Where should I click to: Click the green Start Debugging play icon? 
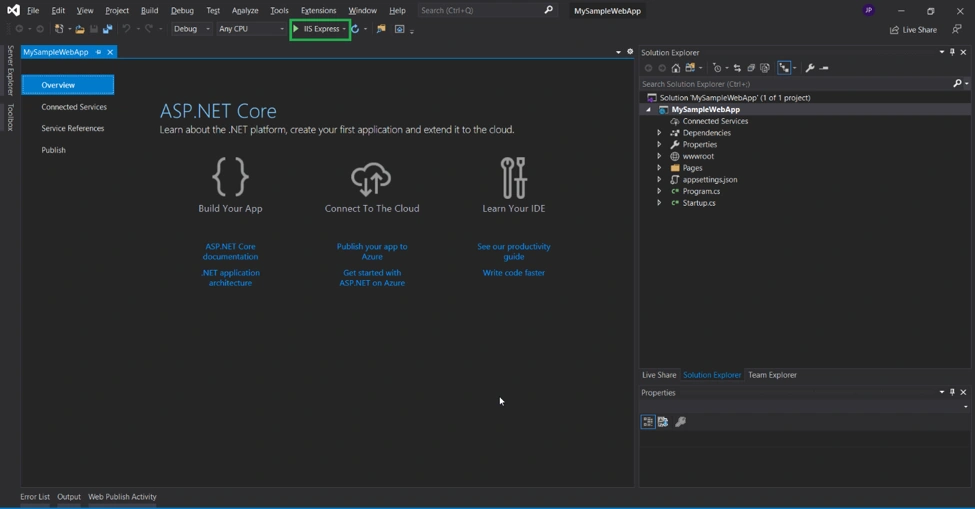[x=296, y=29]
